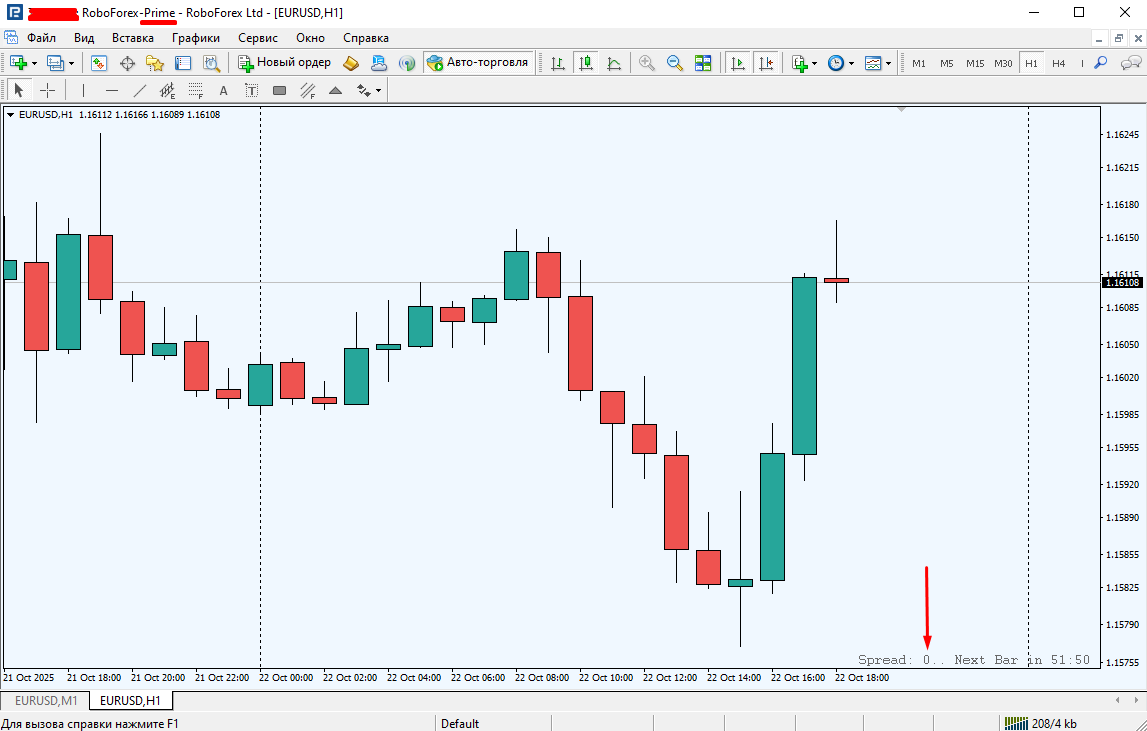Screen dimensions: 1147x731
Task: Open the indicators list dropdown
Action: pos(814,62)
